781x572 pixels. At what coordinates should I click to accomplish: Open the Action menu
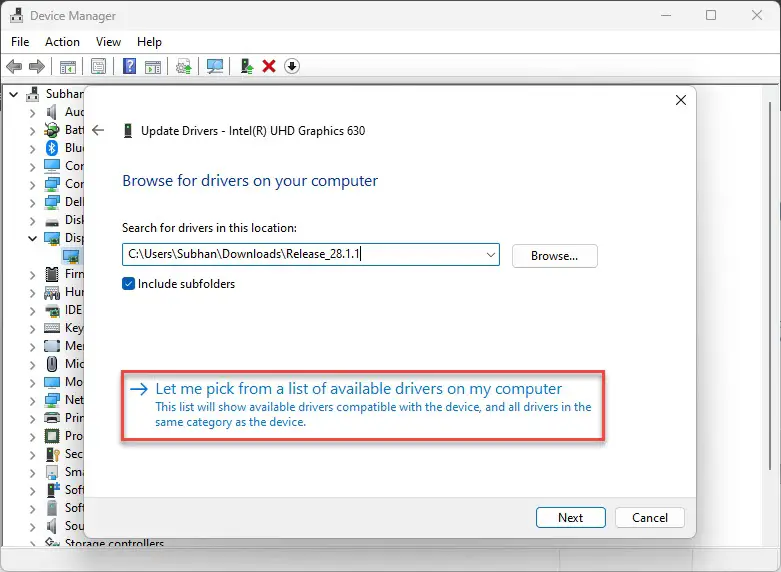(62, 42)
